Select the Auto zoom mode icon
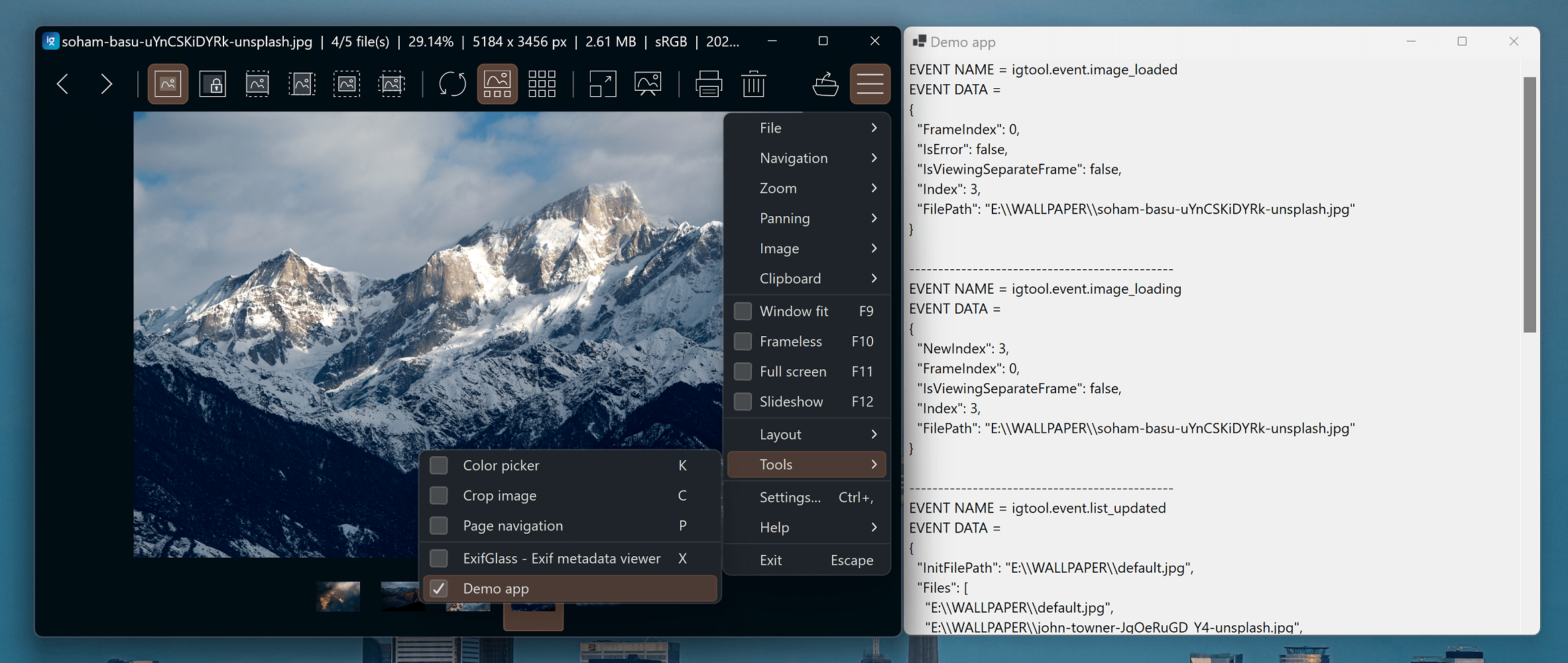The image size is (1568, 663). [167, 84]
